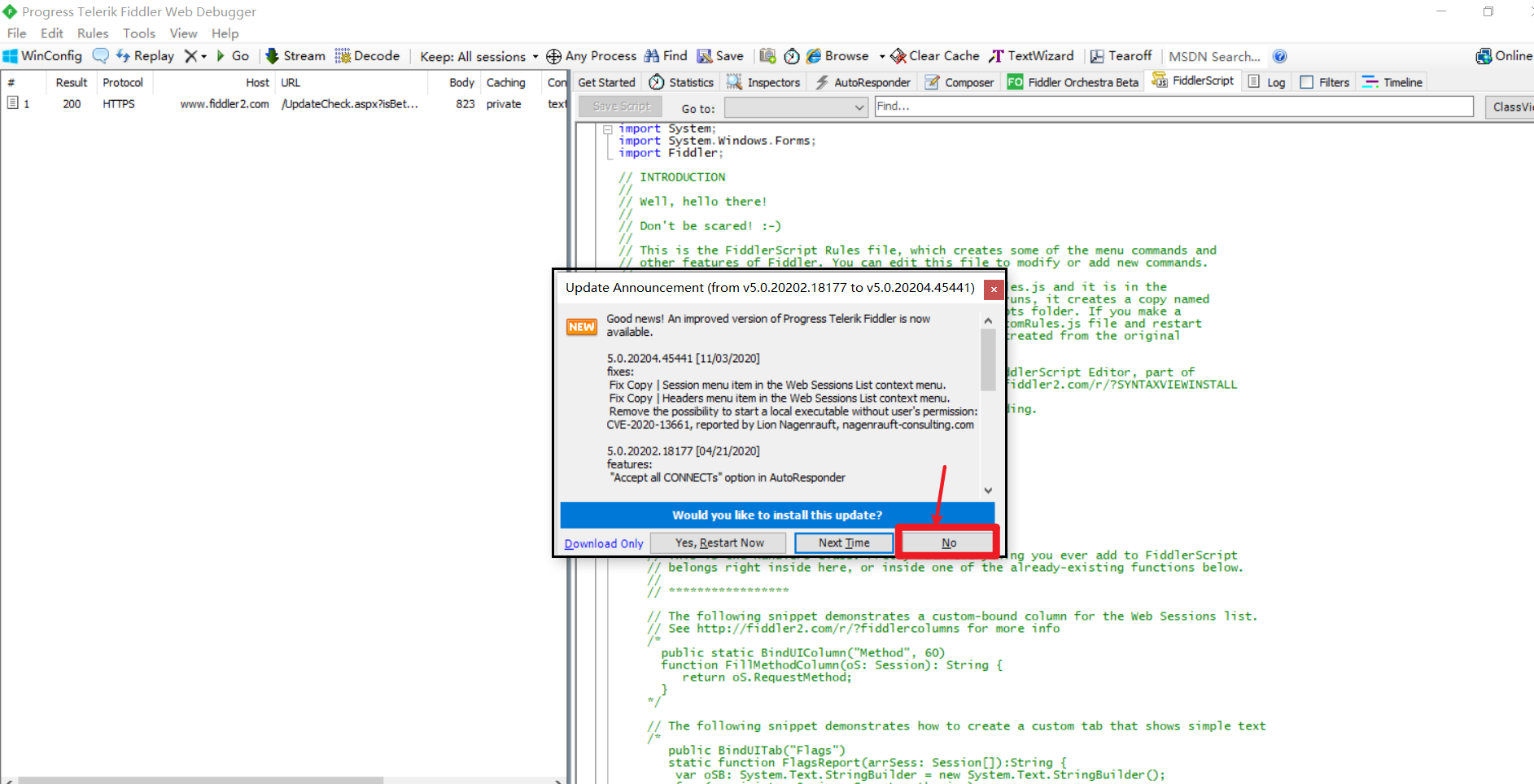Viewport: 1534px width, 784px height.
Task: Click the Any Process target icon
Action: coord(553,56)
